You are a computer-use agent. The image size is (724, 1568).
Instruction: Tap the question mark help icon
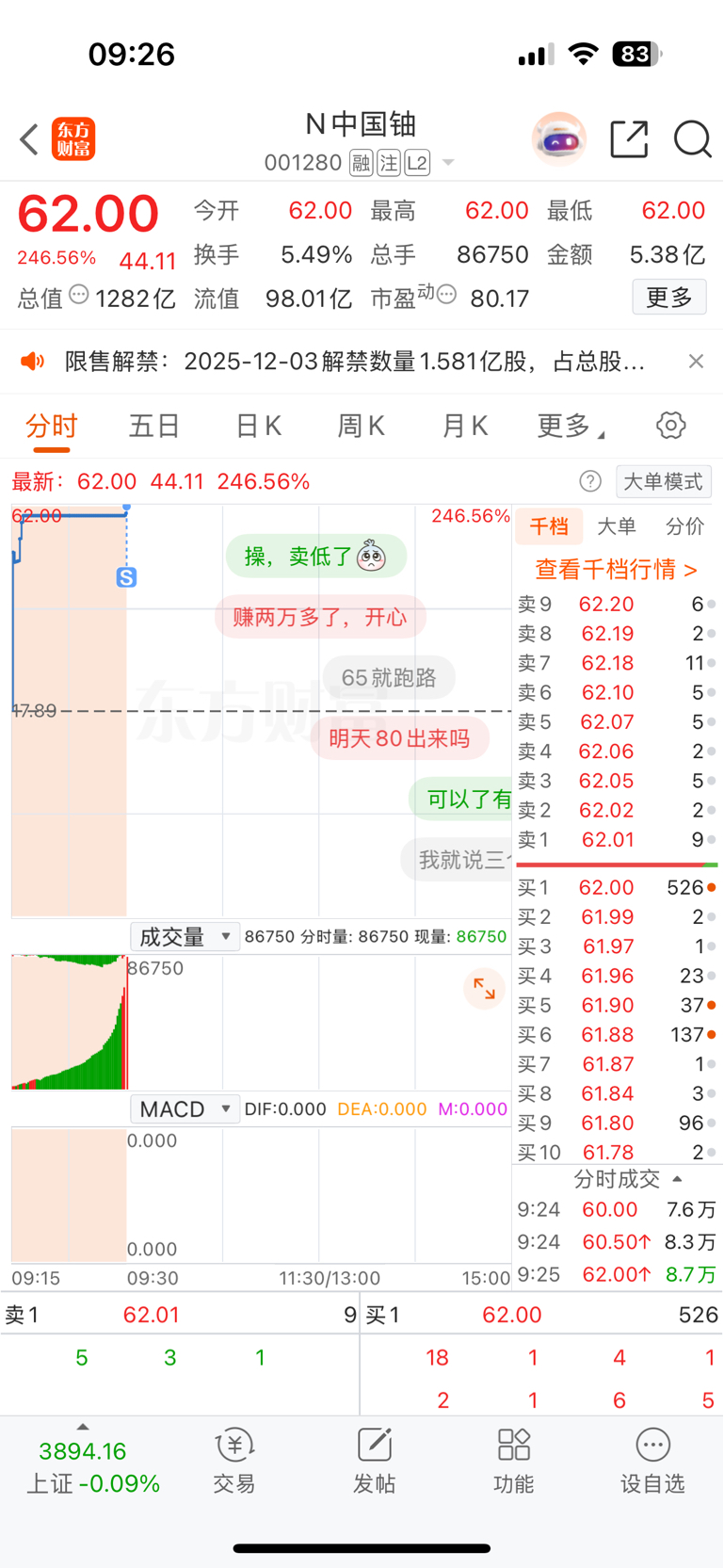pos(590,482)
